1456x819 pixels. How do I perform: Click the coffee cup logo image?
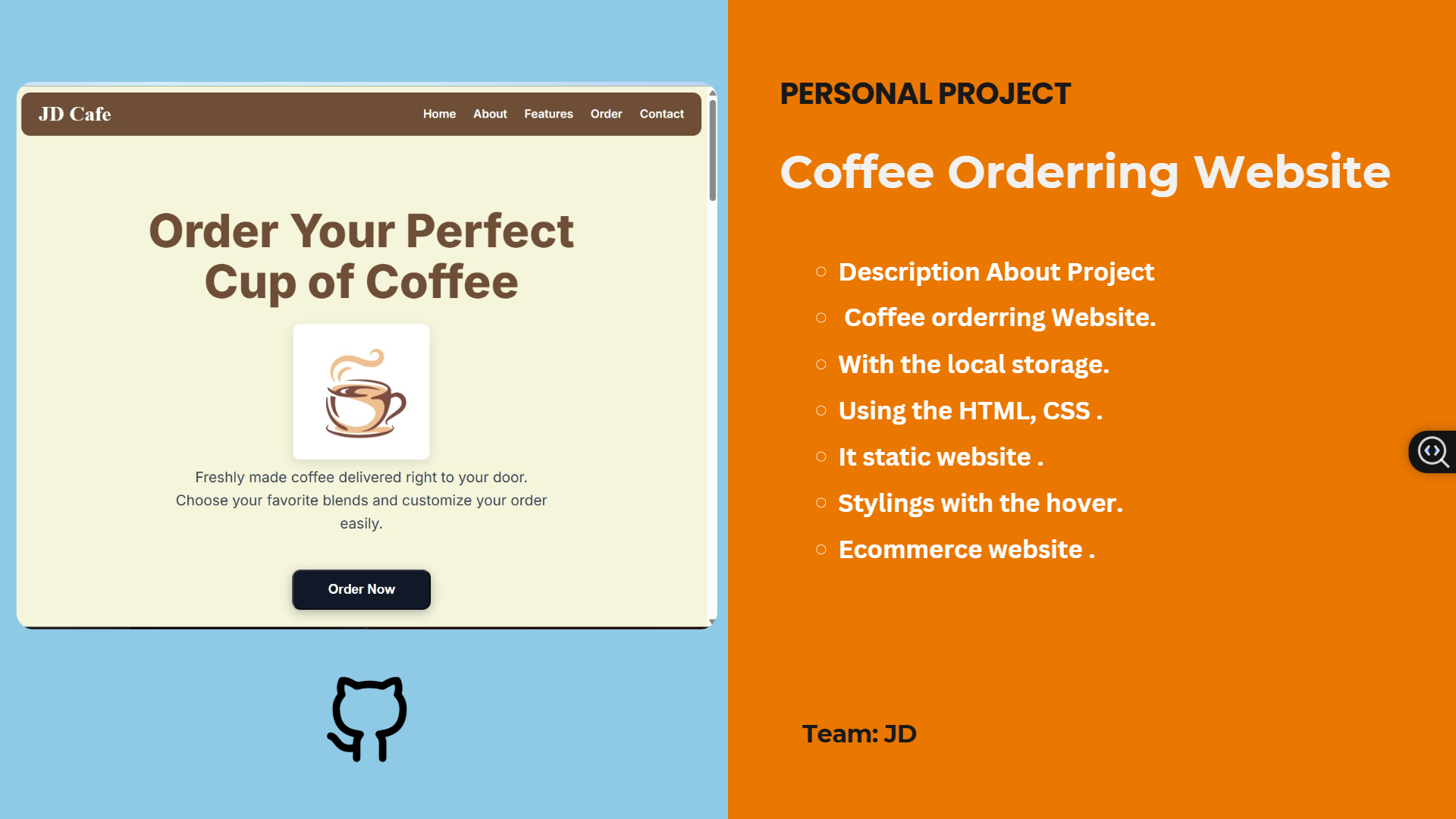click(x=362, y=392)
